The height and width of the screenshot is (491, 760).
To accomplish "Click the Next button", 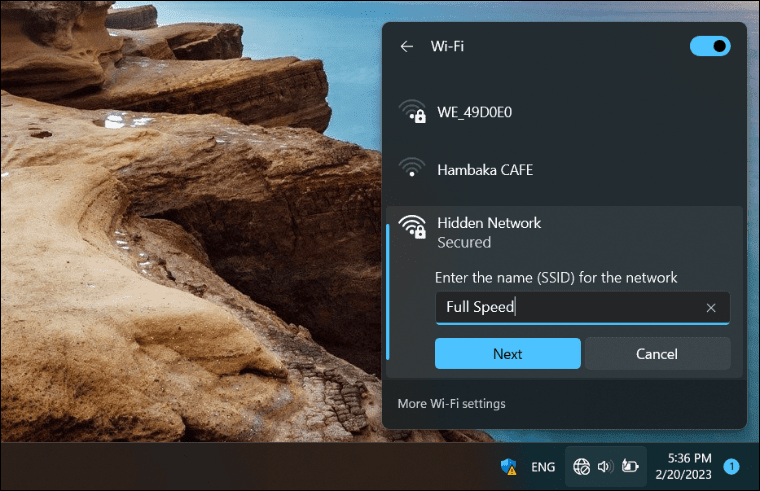I will click(x=507, y=354).
